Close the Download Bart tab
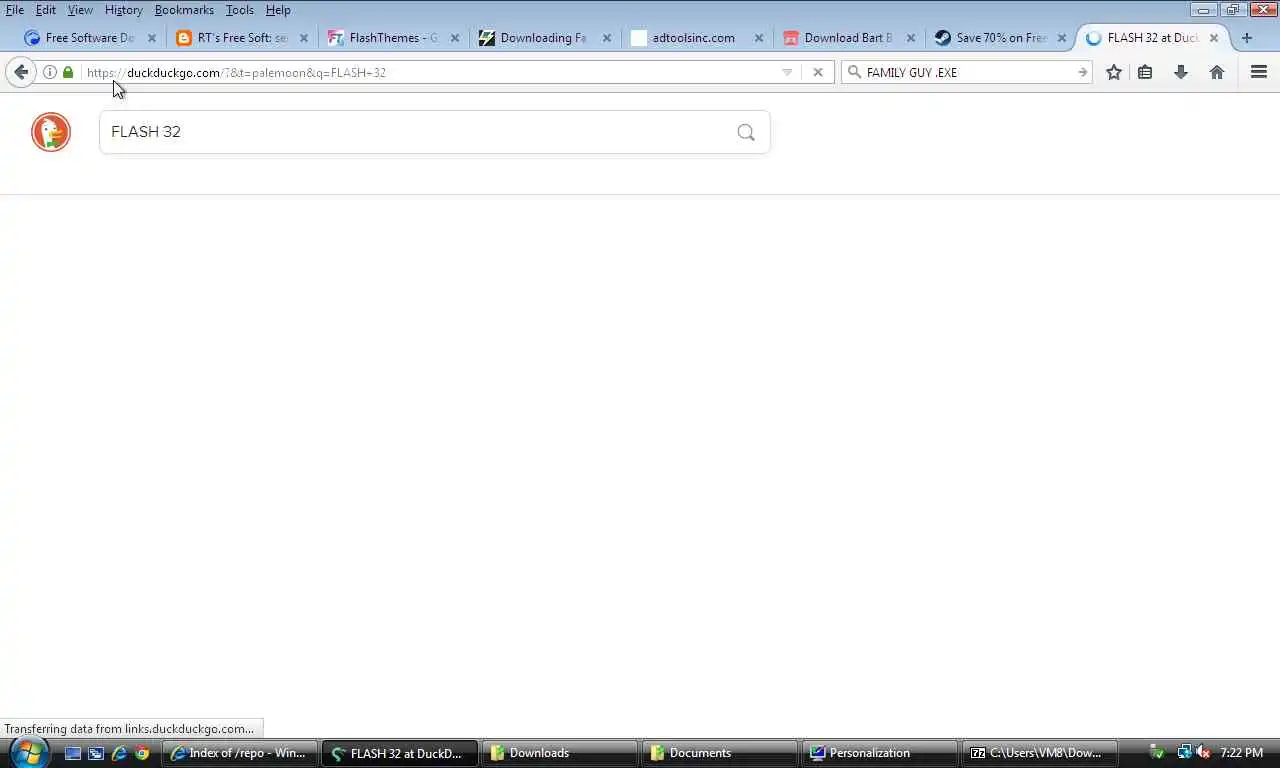Viewport: 1280px width, 768px height. (x=911, y=38)
